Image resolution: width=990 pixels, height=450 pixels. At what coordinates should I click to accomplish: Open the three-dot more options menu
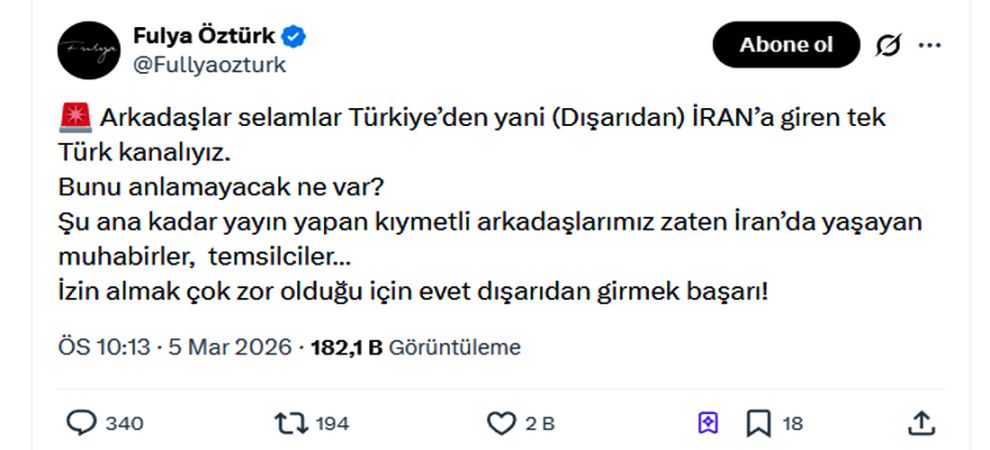(929, 46)
